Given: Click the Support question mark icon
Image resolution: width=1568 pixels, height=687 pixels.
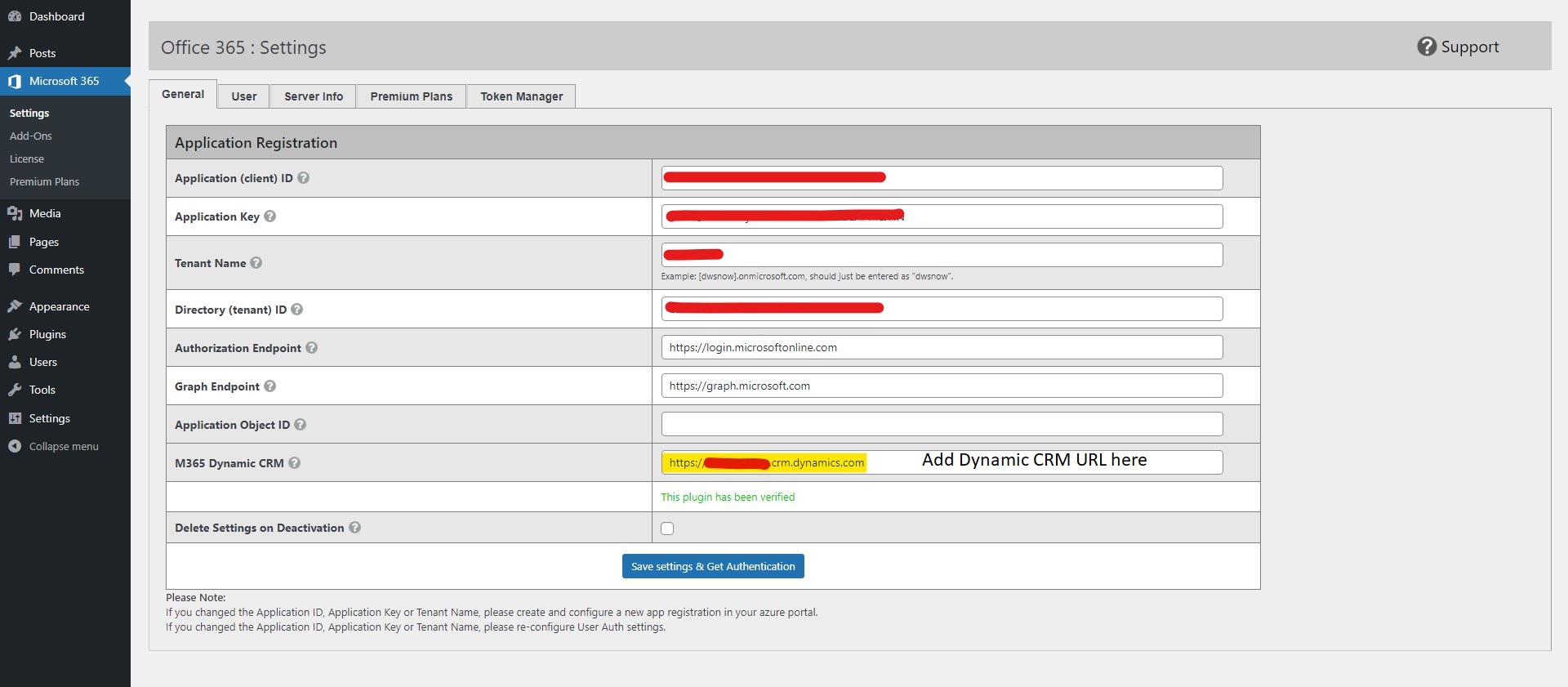Looking at the screenshot, I should click(1427, 47).
